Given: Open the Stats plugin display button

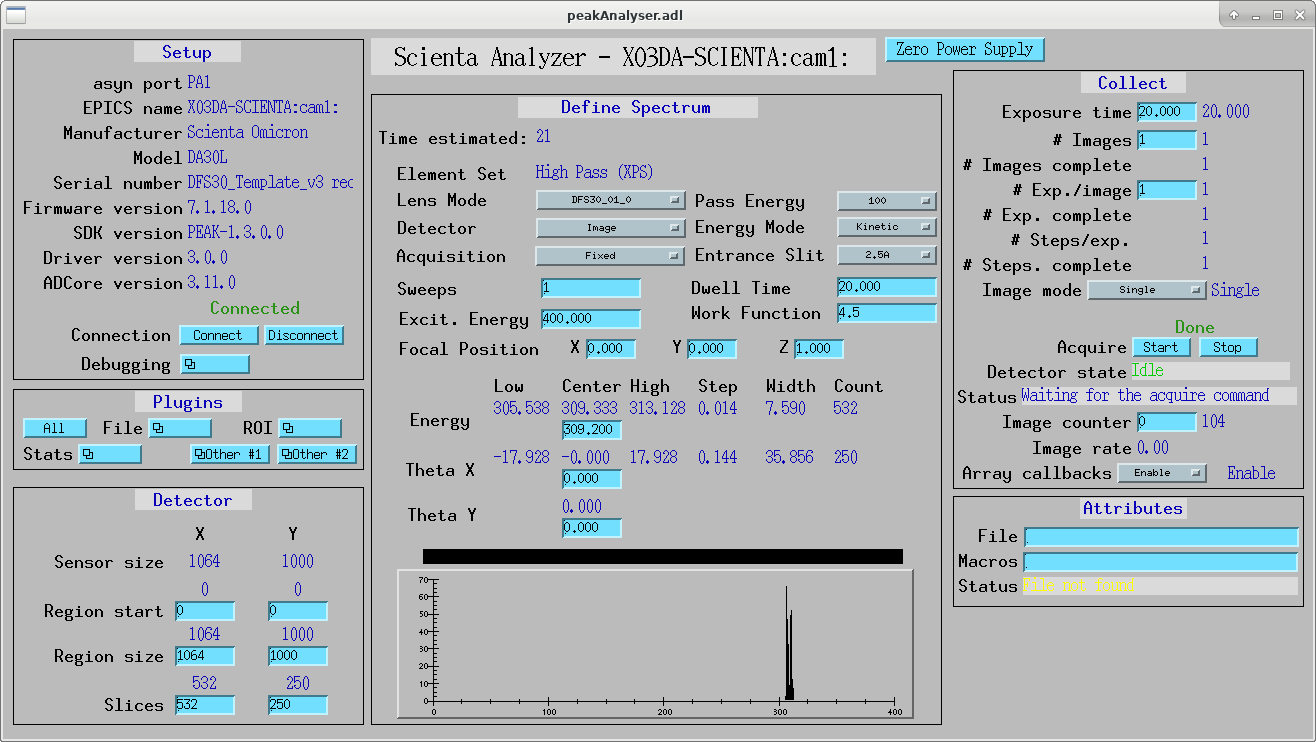Looking at the screenshot, I should coord(110,454).
